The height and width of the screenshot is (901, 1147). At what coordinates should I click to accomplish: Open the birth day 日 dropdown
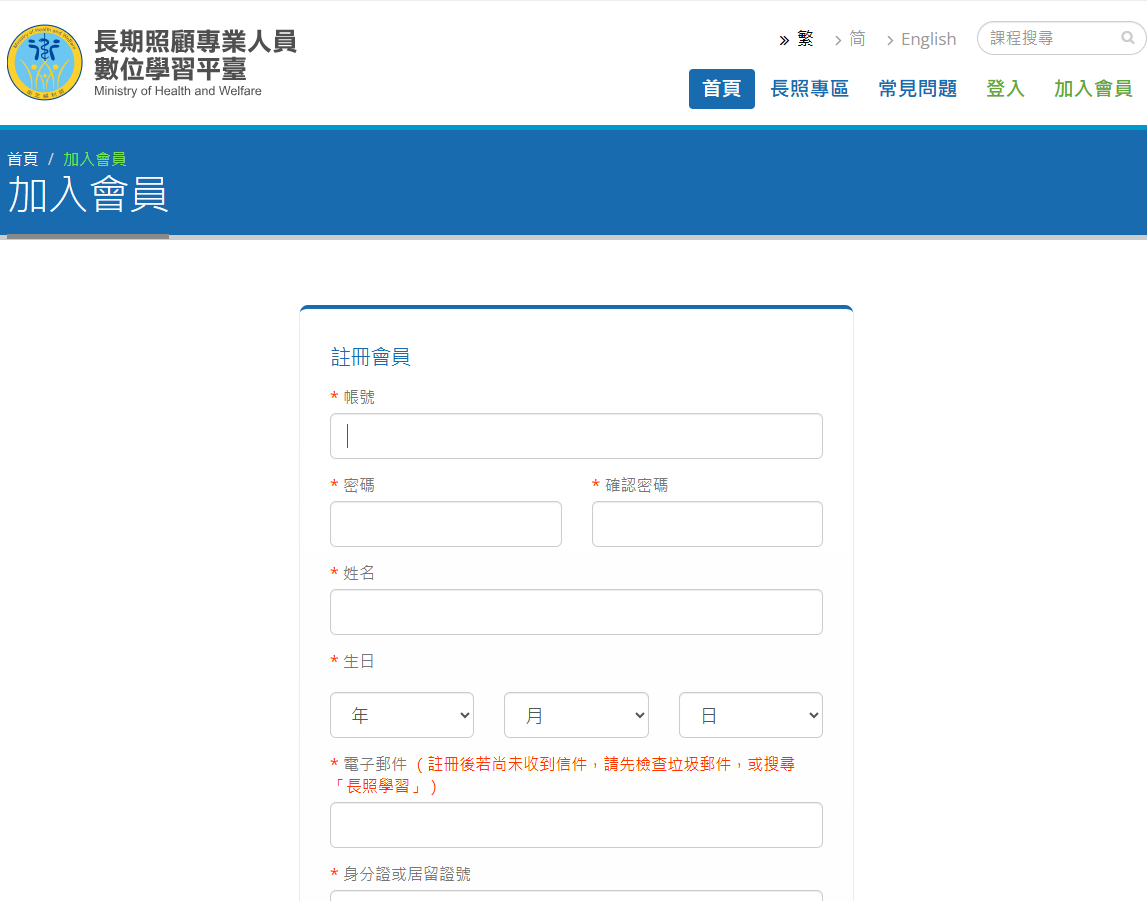point(750,715)
